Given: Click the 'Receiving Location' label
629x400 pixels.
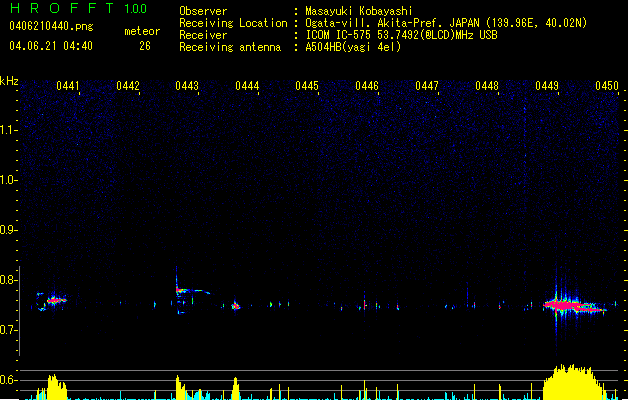Looking at the screenshot, I should 233,23.
